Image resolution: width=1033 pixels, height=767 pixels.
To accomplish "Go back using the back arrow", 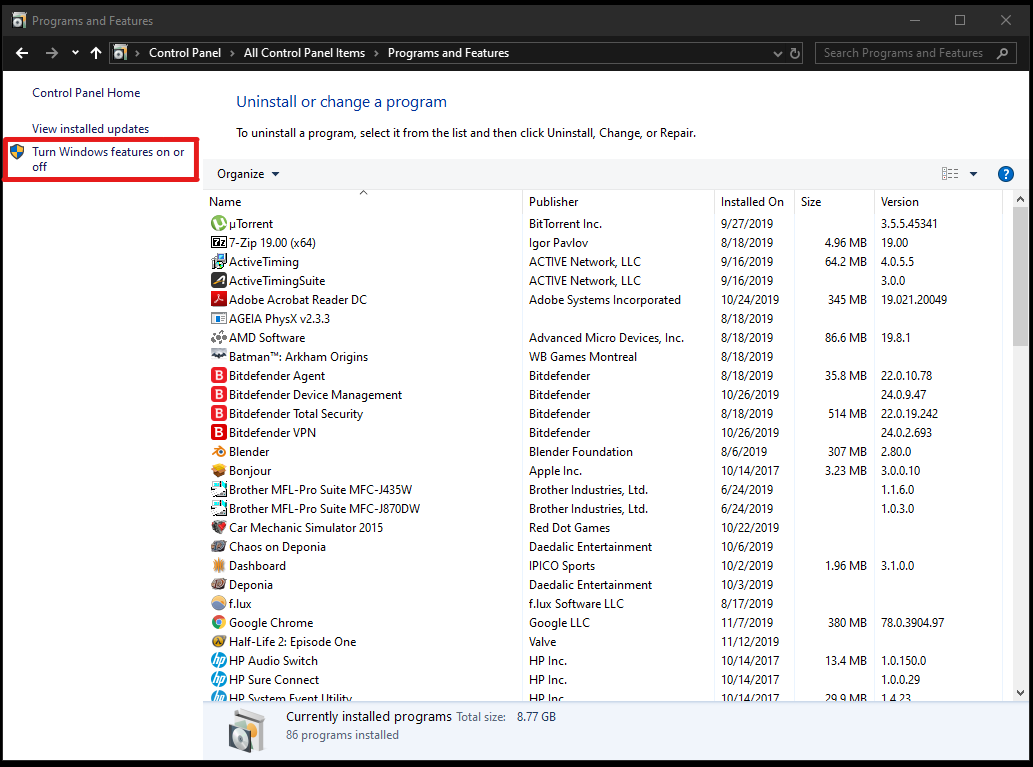I will pos(22,53).
